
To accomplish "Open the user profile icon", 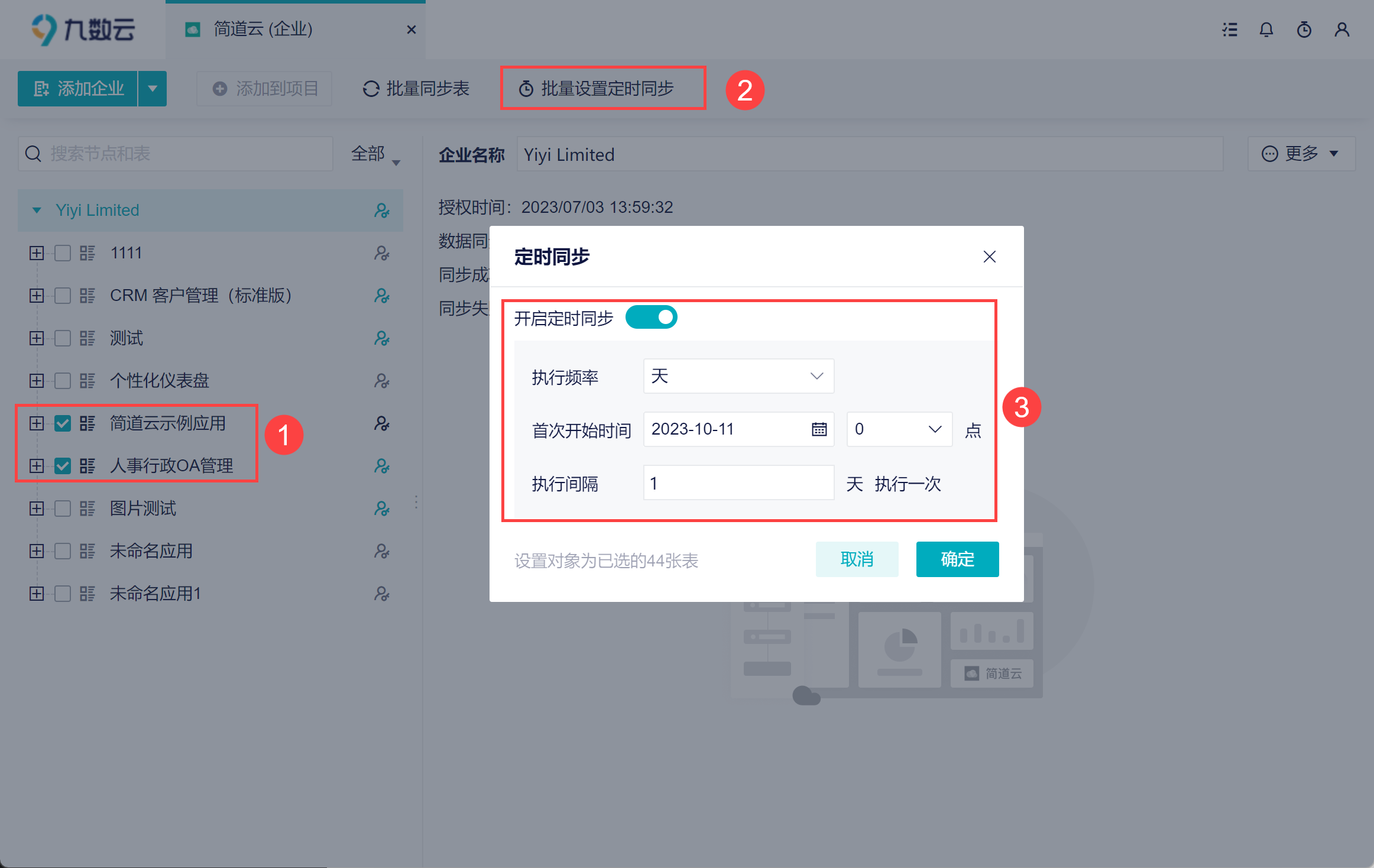I will [x=1341, y=30].
